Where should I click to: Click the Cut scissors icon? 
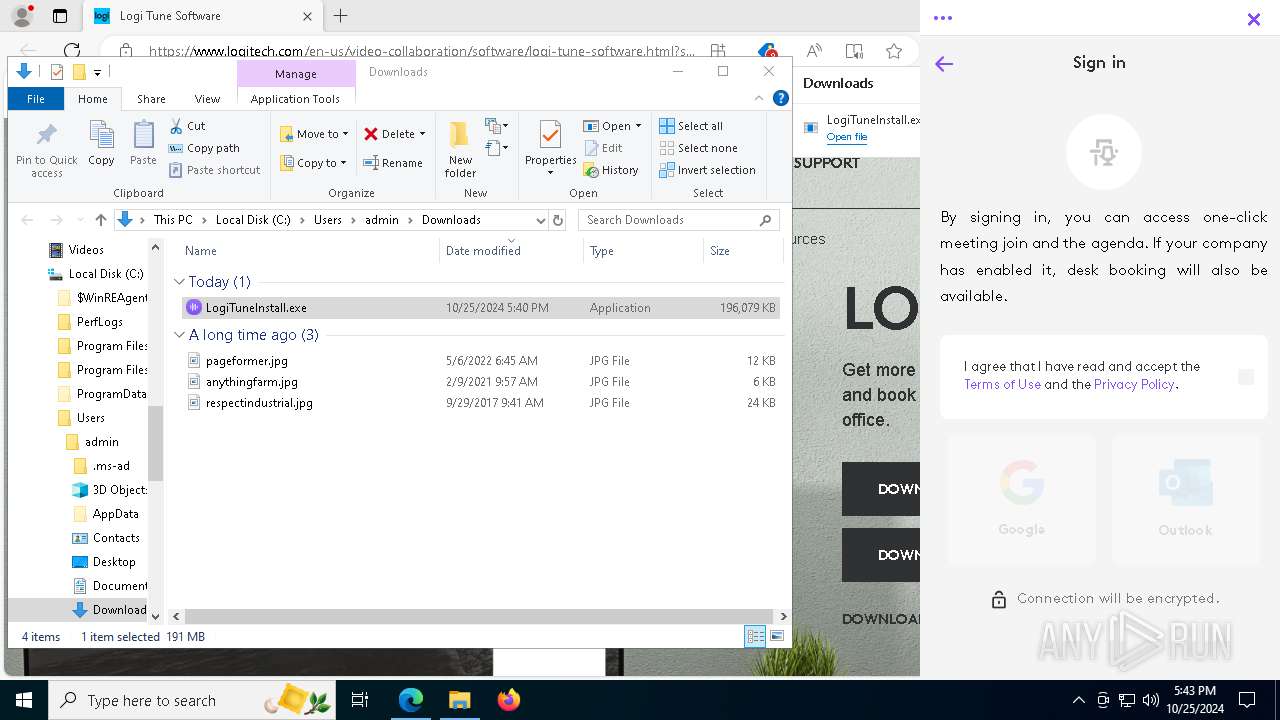[176, 126]
